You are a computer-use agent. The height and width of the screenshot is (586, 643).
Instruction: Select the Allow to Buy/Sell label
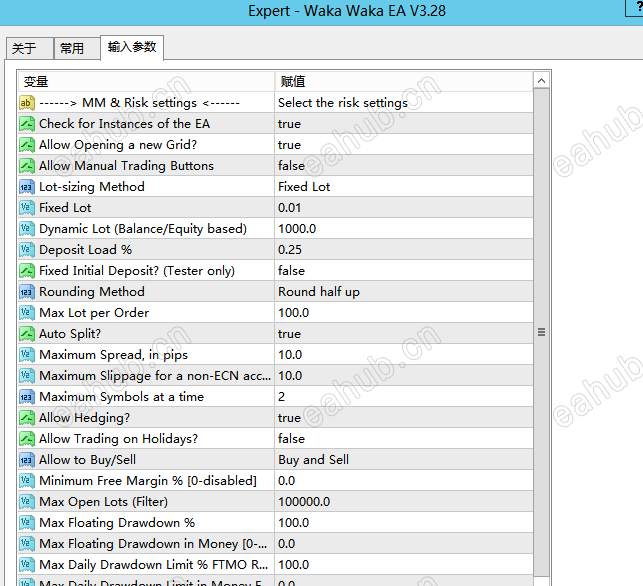coord(87,460)
